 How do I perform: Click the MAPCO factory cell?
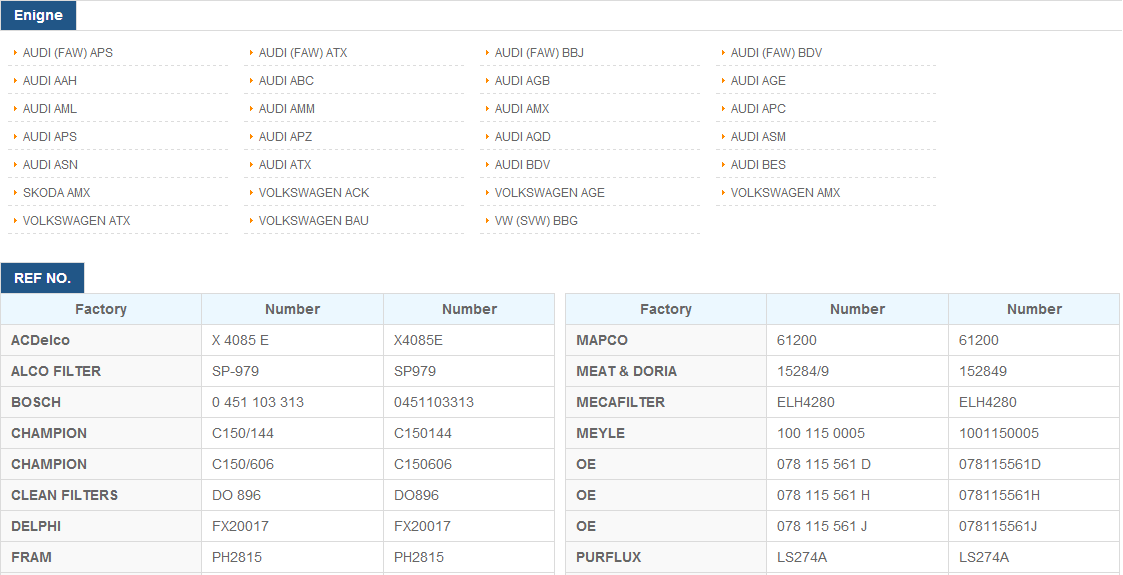coord(666,340)
